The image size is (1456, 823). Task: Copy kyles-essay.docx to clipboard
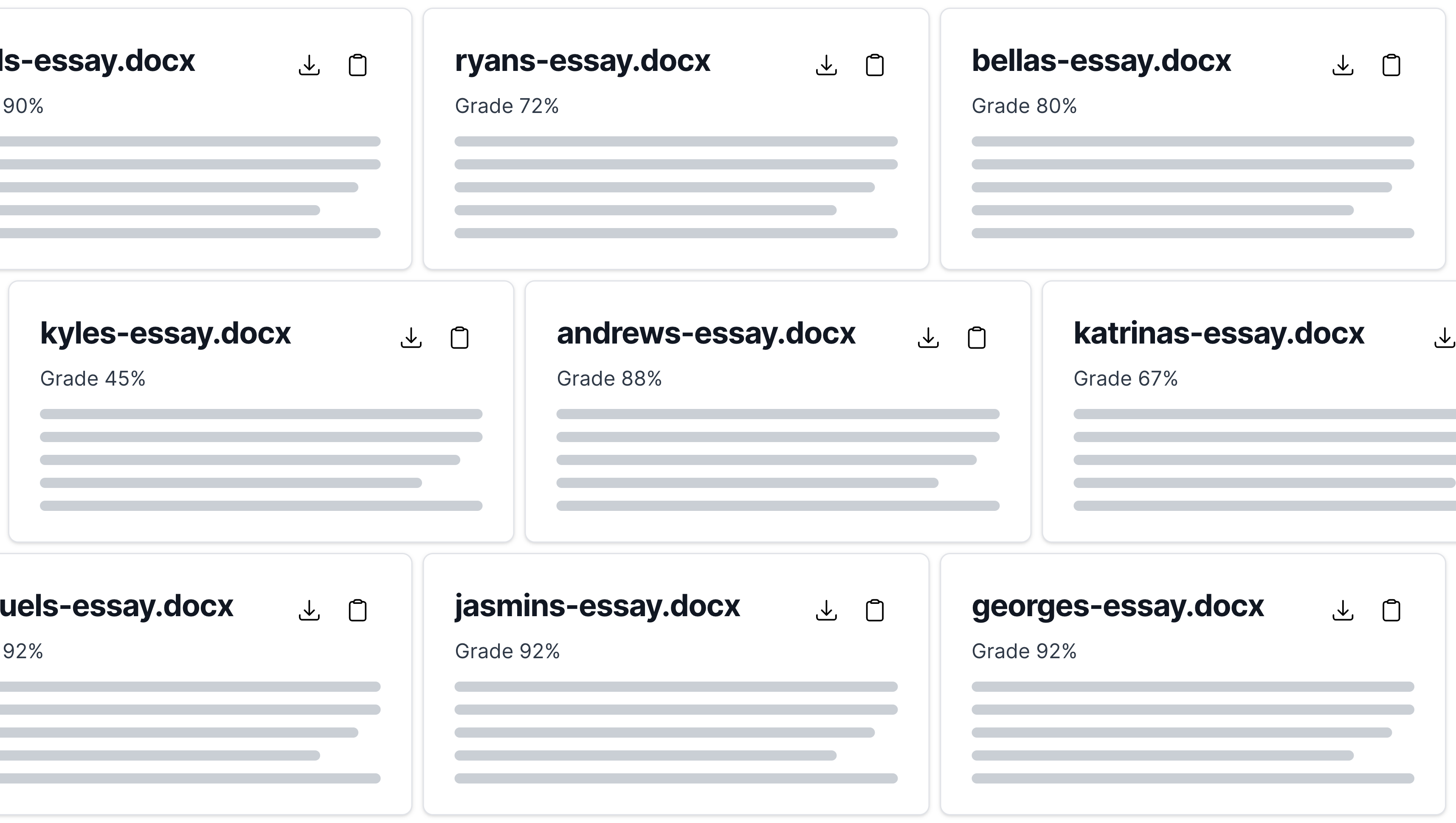[459, 338]
